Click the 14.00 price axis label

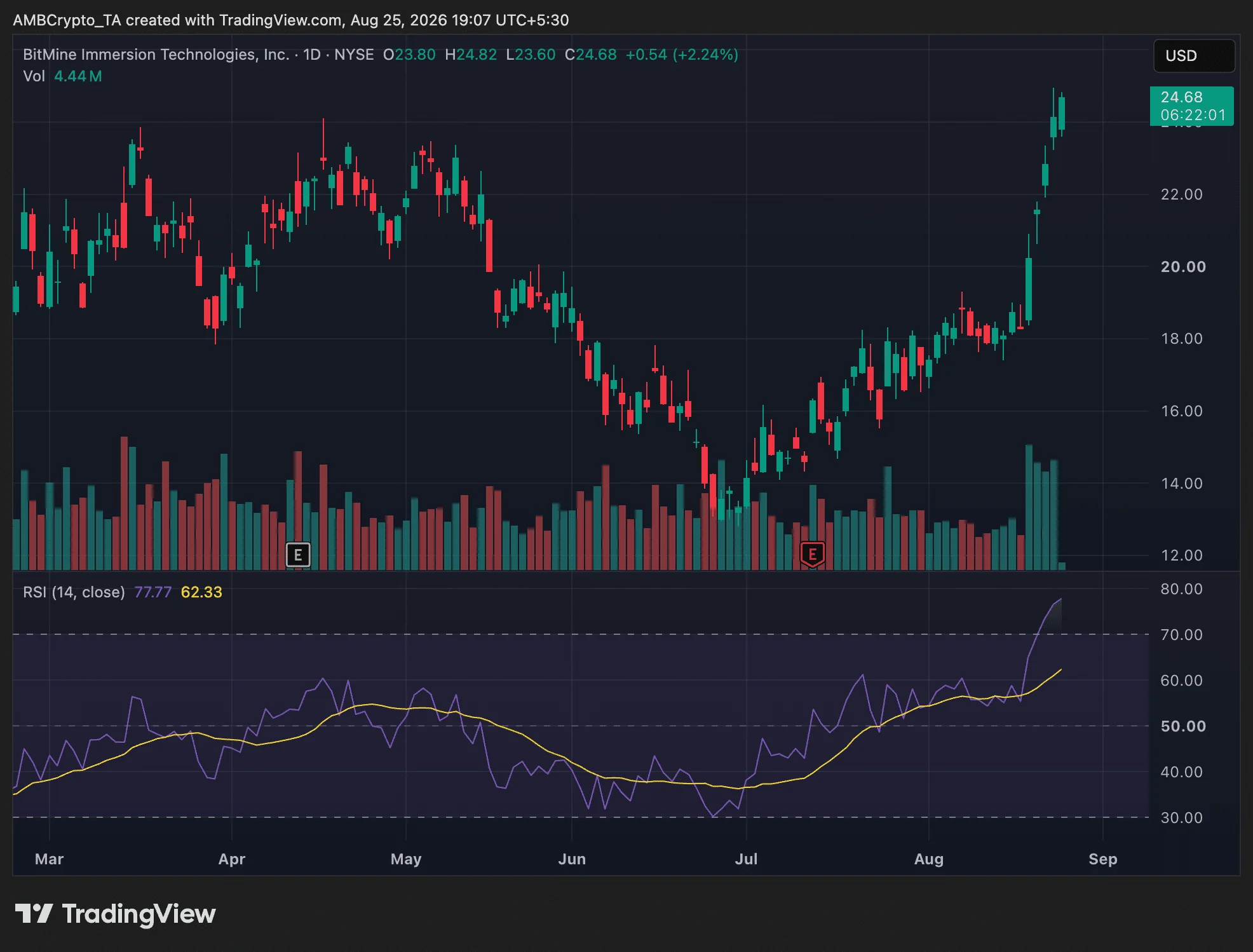pos(1182,484)
